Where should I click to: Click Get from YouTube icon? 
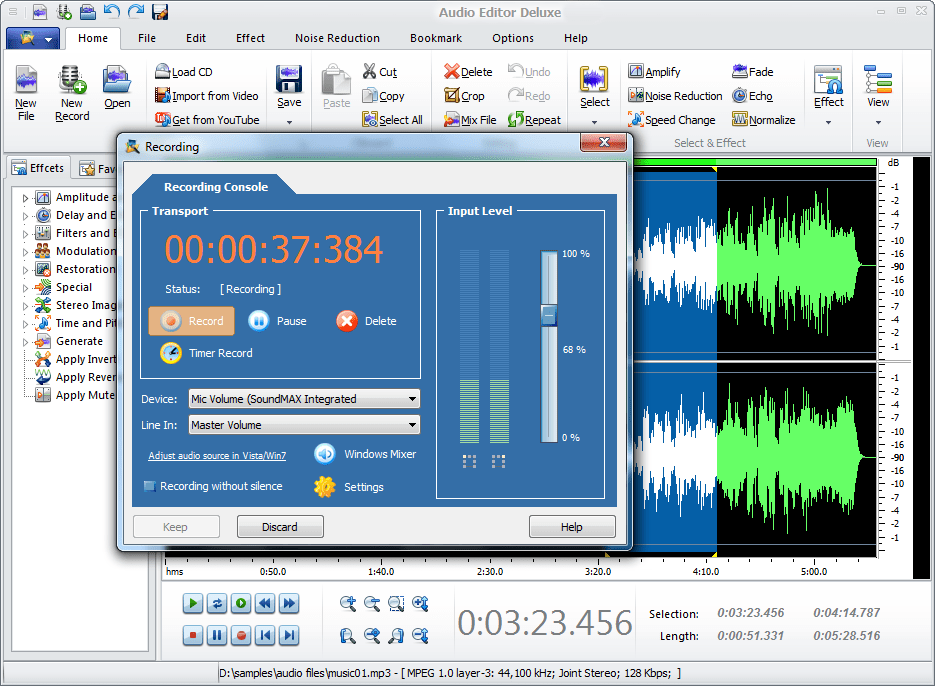point(164,120)
